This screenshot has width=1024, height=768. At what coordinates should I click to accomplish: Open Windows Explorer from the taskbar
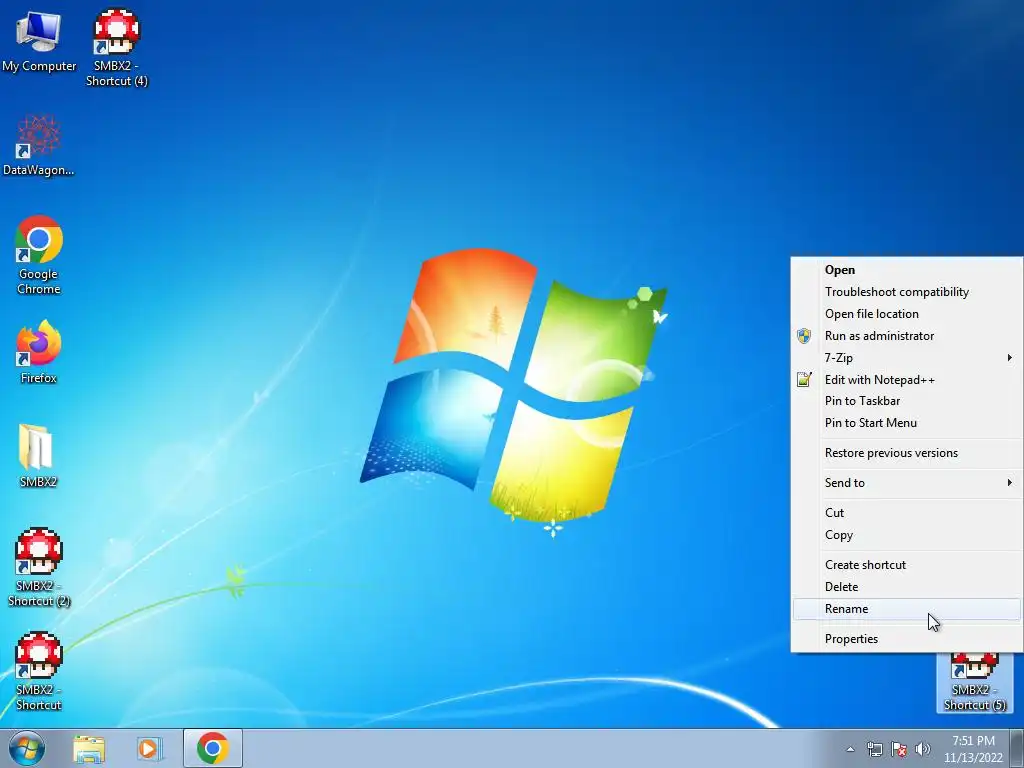click(89, 748)
